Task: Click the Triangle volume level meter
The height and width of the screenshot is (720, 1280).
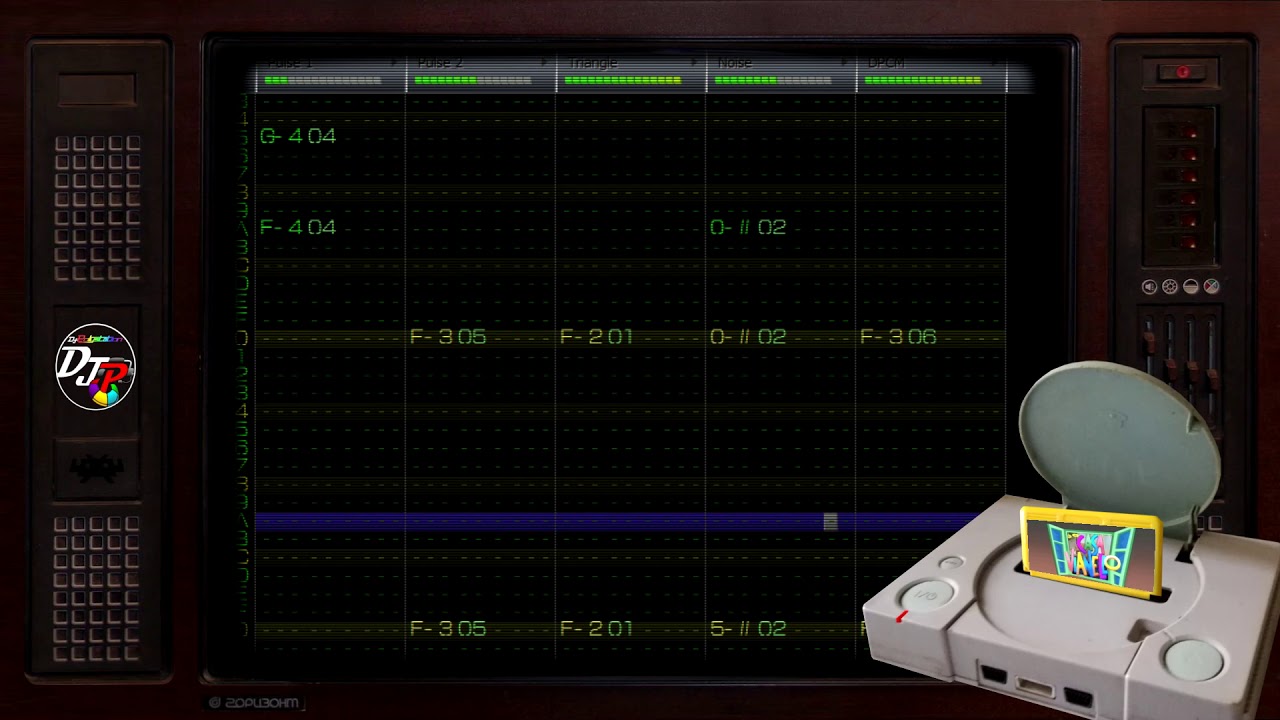Action: pyautogui.click(x=622, y=80)
